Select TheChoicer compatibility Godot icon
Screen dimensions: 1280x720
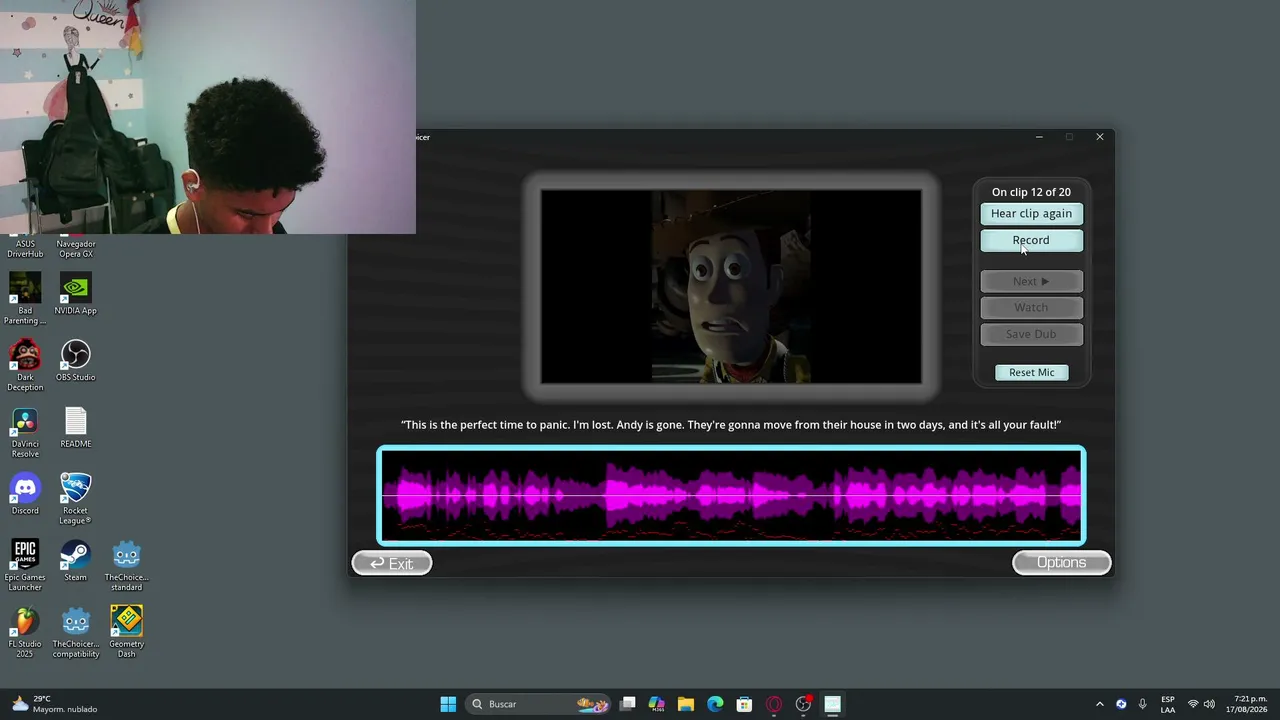click(x=76, y=633)
